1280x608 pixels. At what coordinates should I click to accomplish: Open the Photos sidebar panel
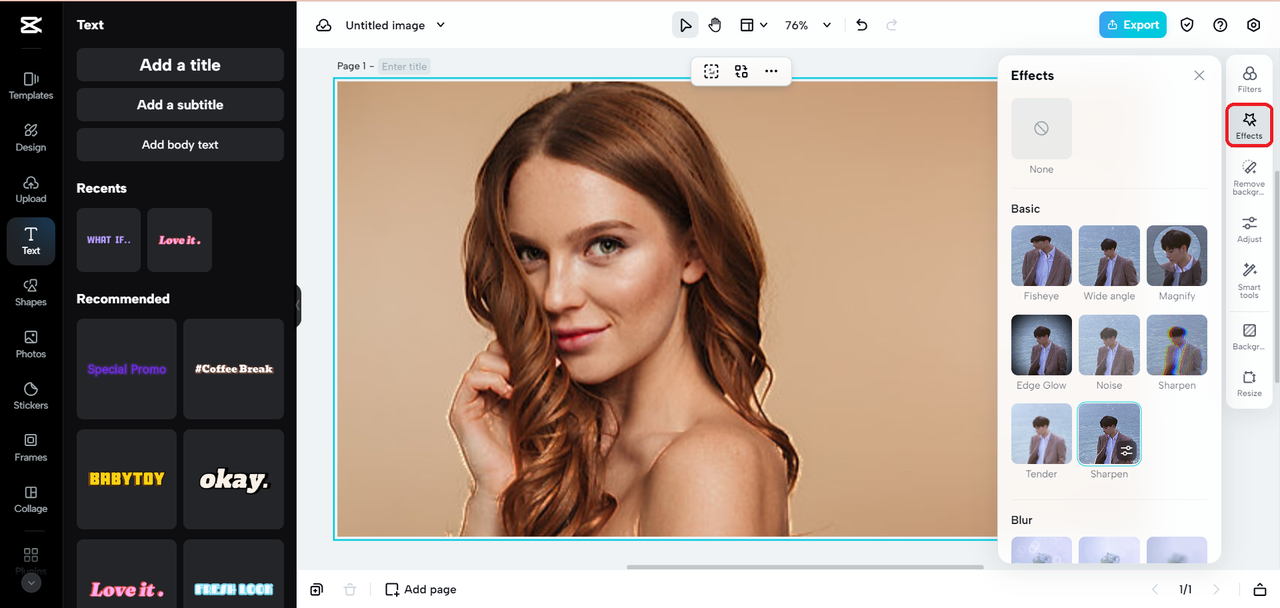[x=31, y=344]
